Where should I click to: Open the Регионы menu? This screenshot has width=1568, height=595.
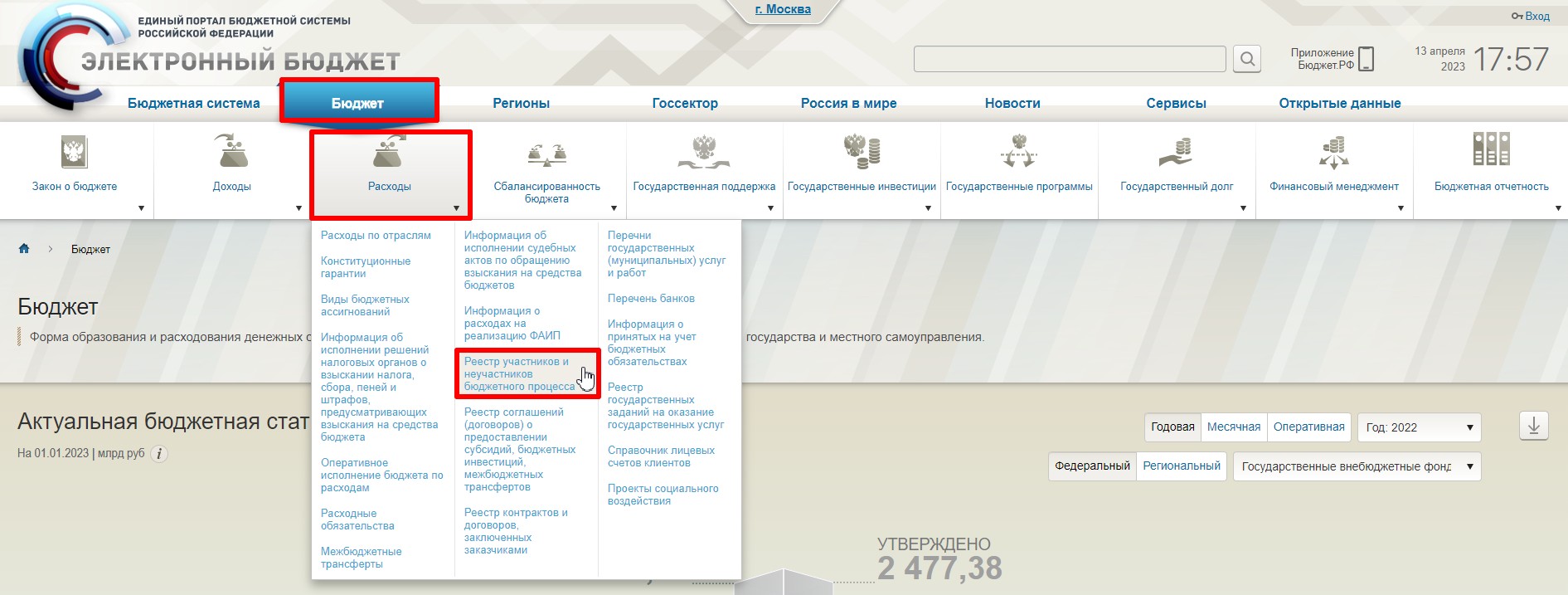pos(521,103)
